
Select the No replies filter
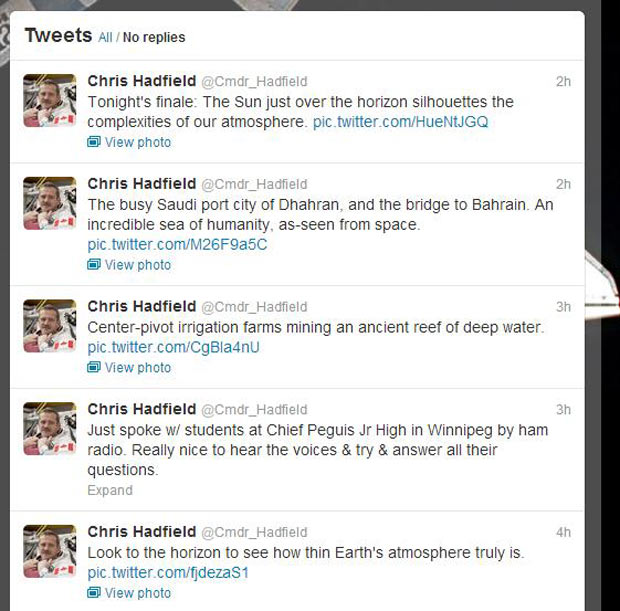tap(154, 38)
